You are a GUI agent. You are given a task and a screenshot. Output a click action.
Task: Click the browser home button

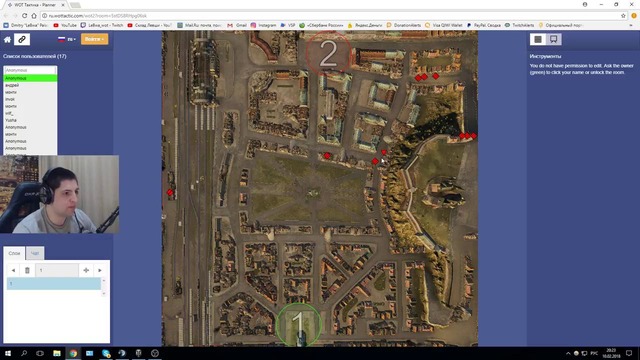click(x=34, y=16)
